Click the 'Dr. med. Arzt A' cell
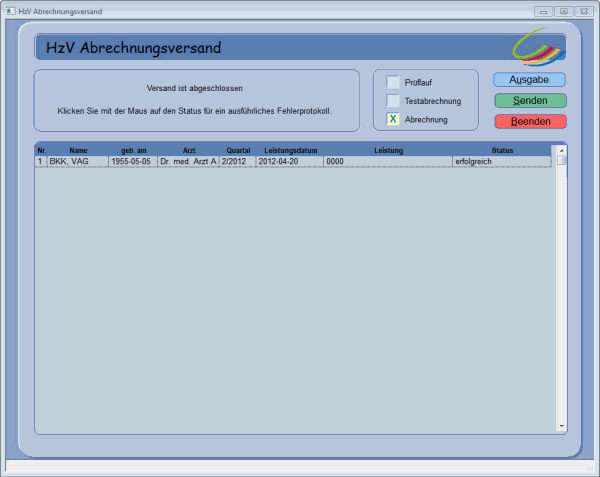 (187, 161)
